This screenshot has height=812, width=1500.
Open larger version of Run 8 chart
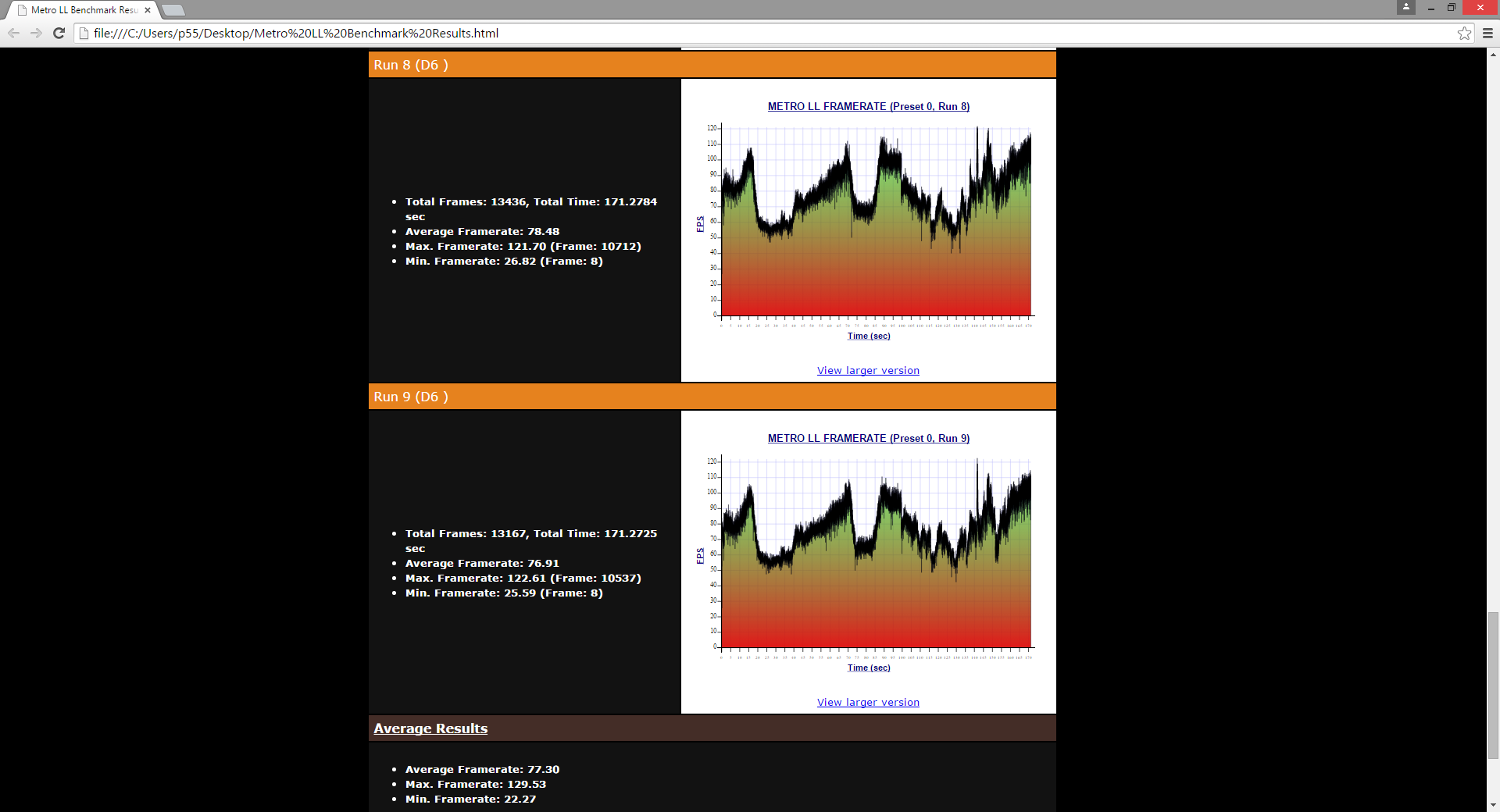868,371
